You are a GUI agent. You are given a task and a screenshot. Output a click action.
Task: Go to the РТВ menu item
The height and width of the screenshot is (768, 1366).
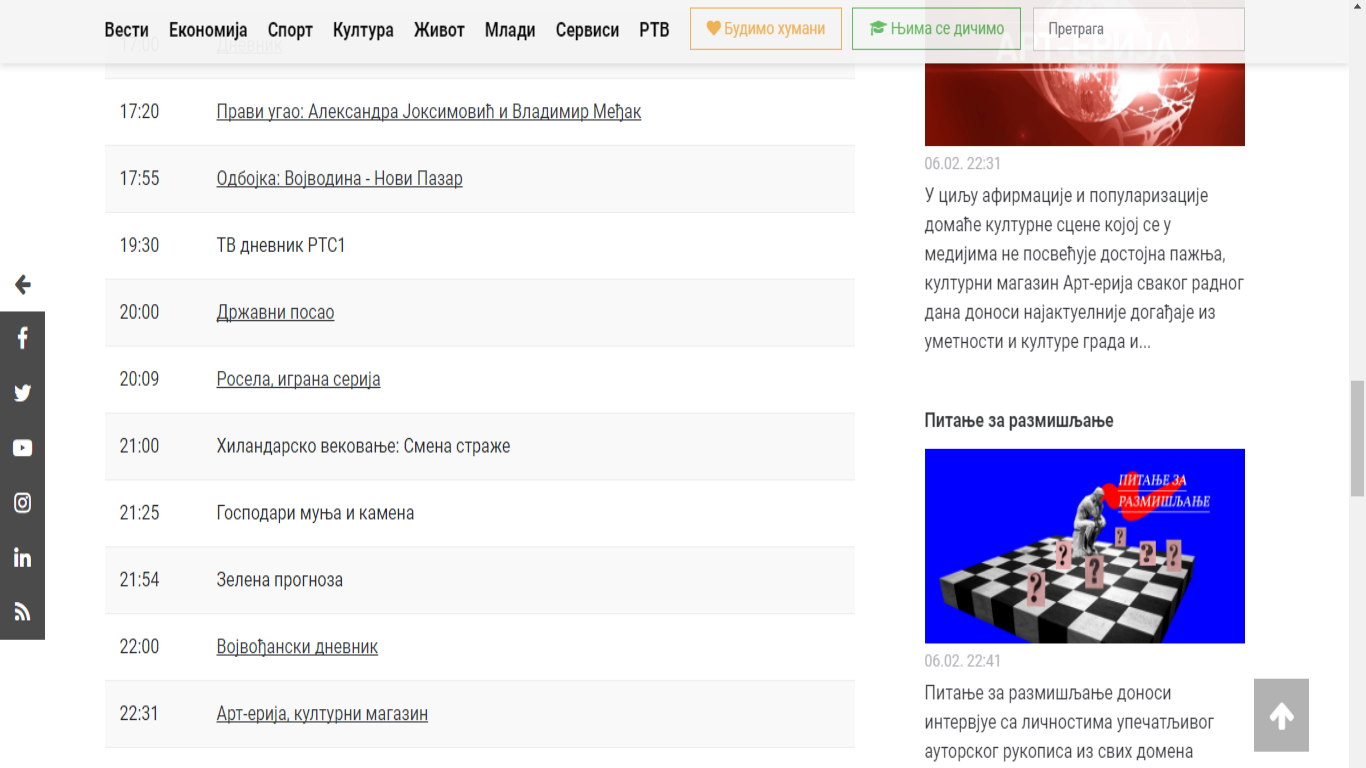point(654,30)
